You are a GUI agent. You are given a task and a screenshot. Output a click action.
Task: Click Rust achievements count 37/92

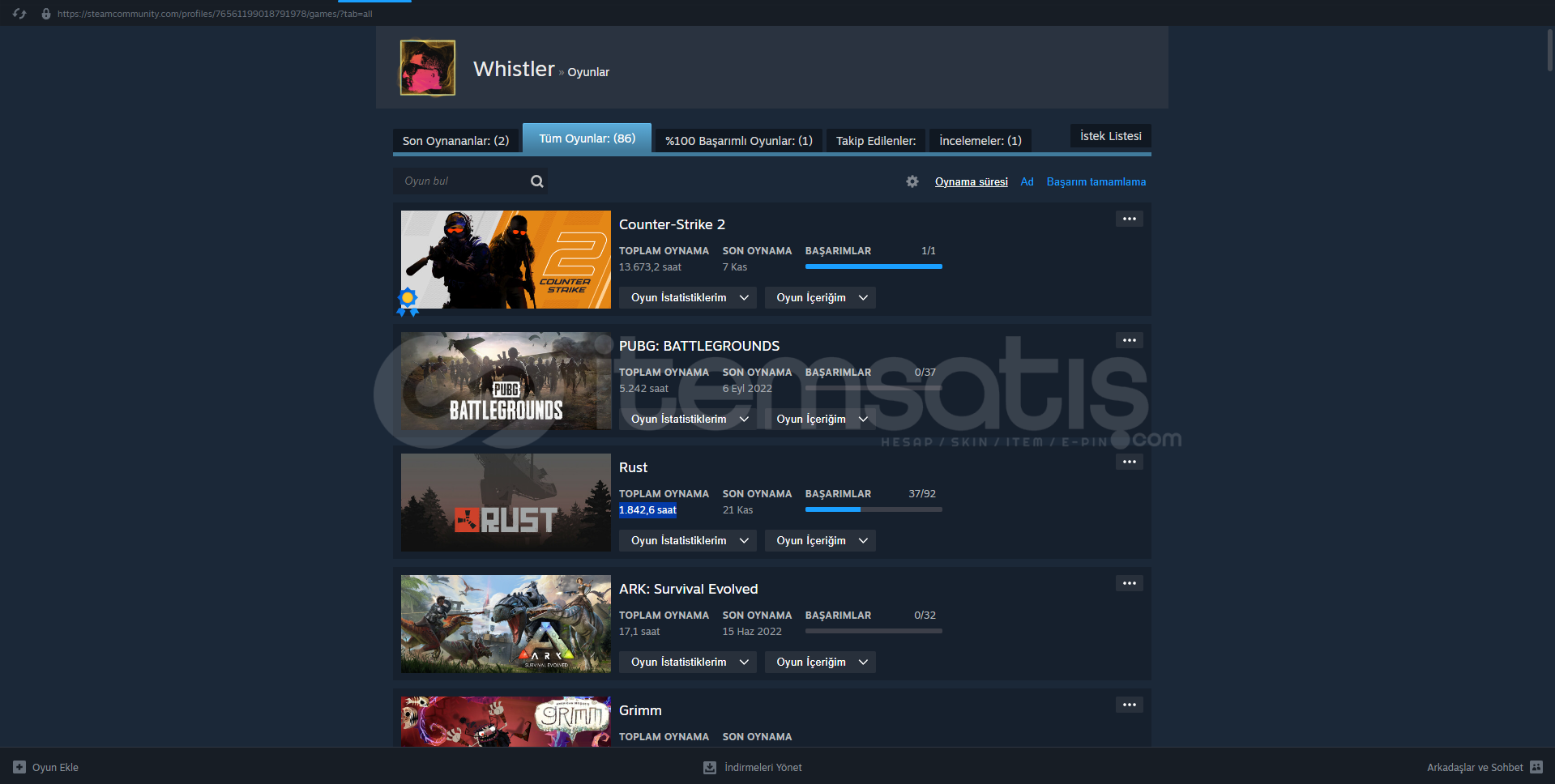pos(922,493)
